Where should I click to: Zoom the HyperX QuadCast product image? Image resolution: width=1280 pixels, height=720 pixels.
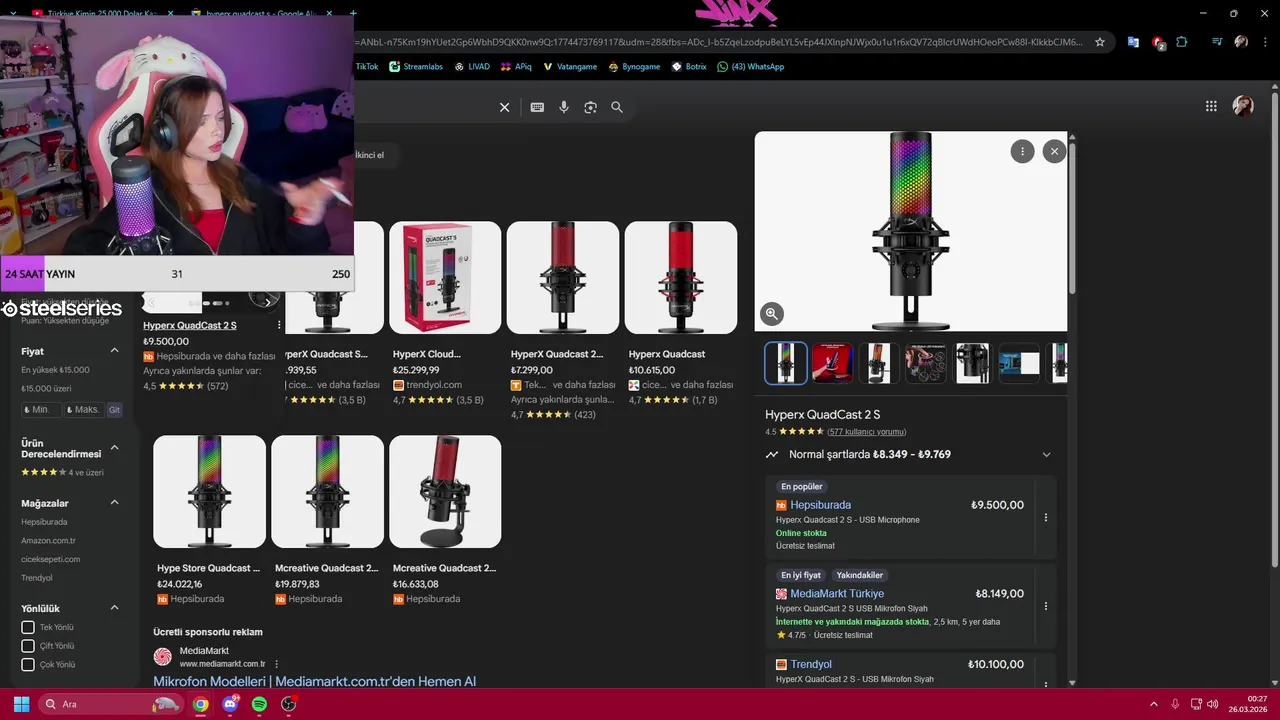point(771,314)
